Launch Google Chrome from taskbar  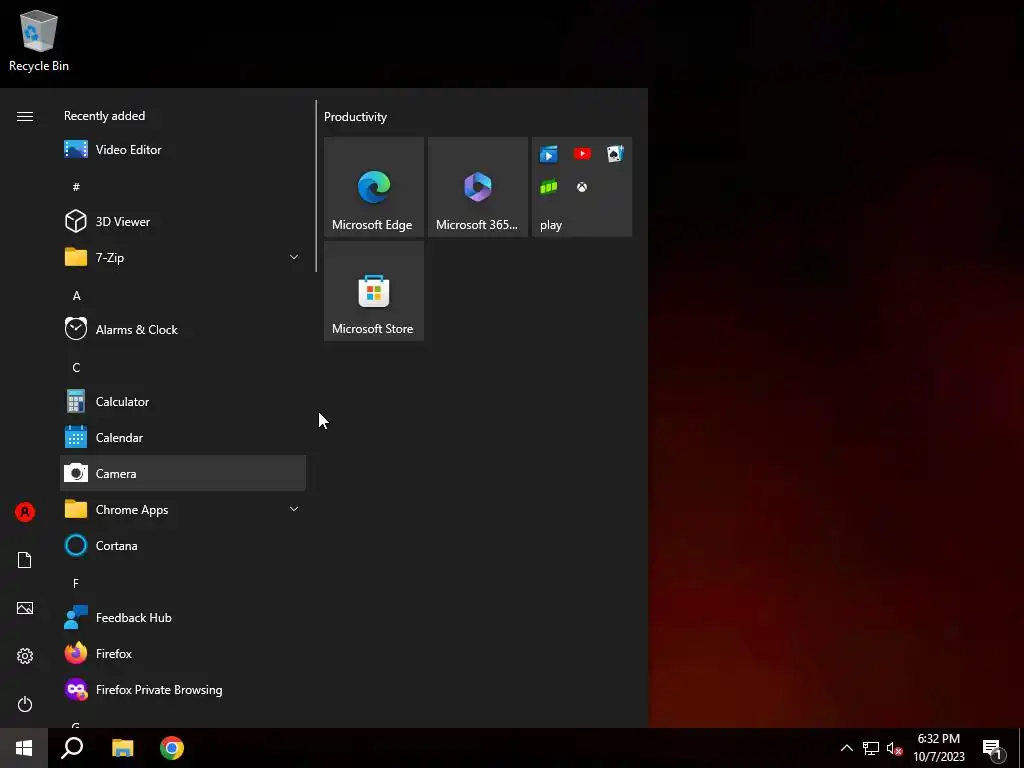point(172,748)
